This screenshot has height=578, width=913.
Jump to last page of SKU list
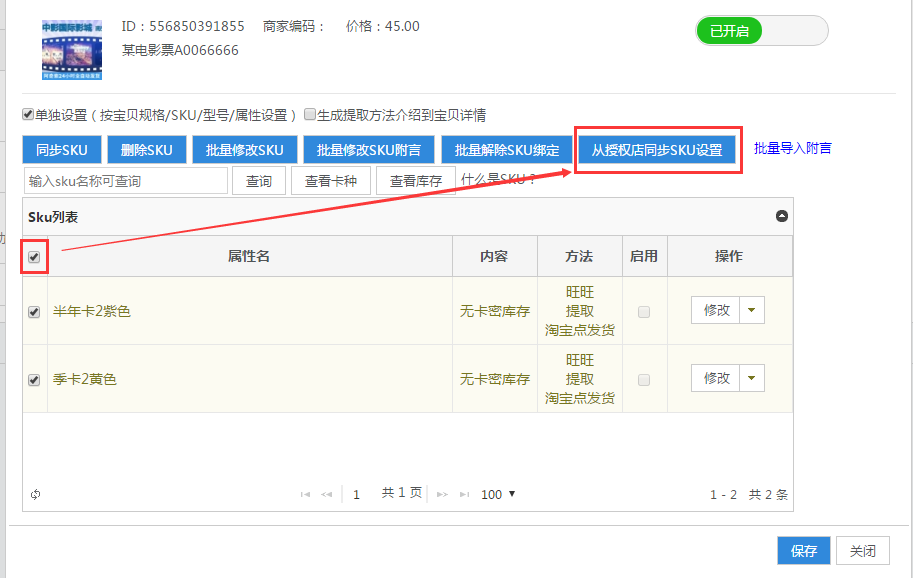click(463, 494)
